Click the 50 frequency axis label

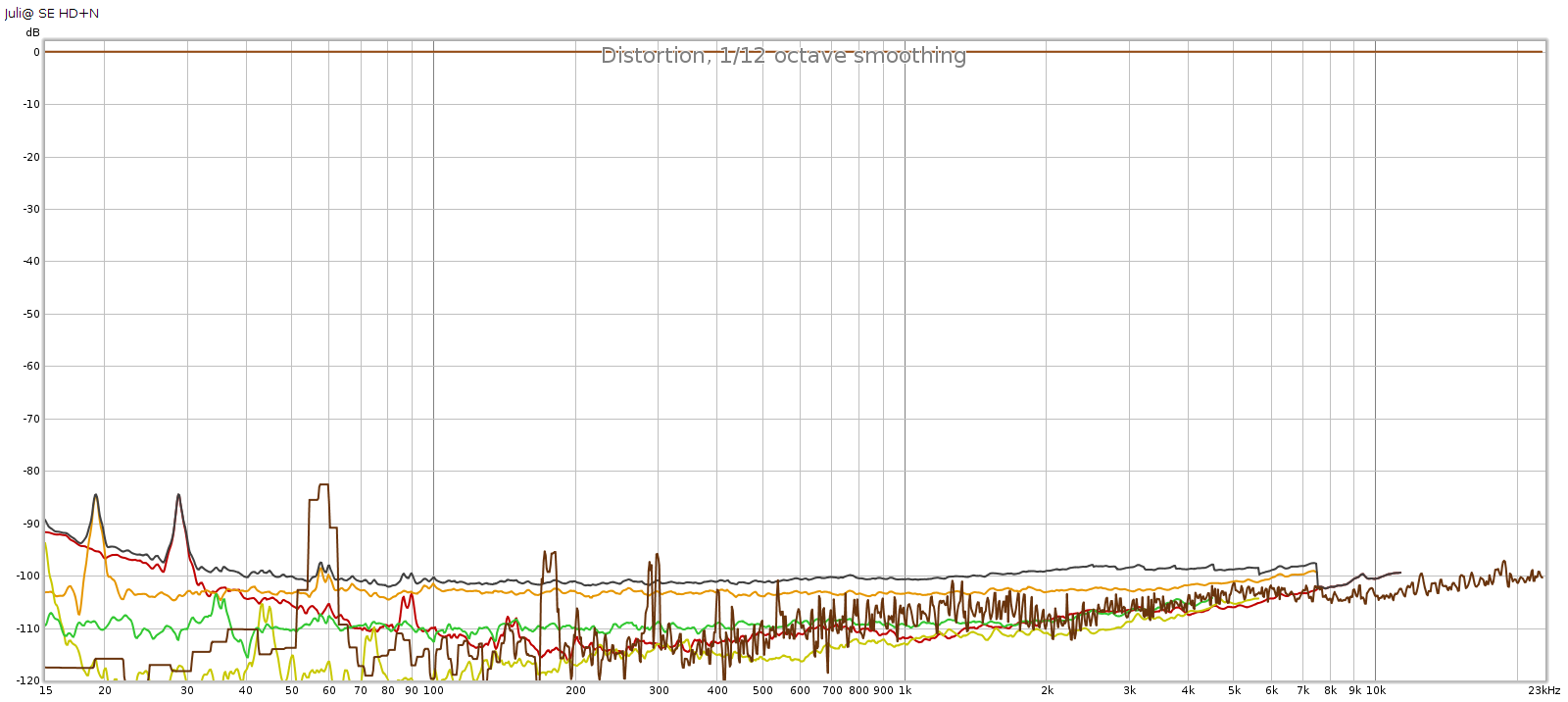click(292, 690)
